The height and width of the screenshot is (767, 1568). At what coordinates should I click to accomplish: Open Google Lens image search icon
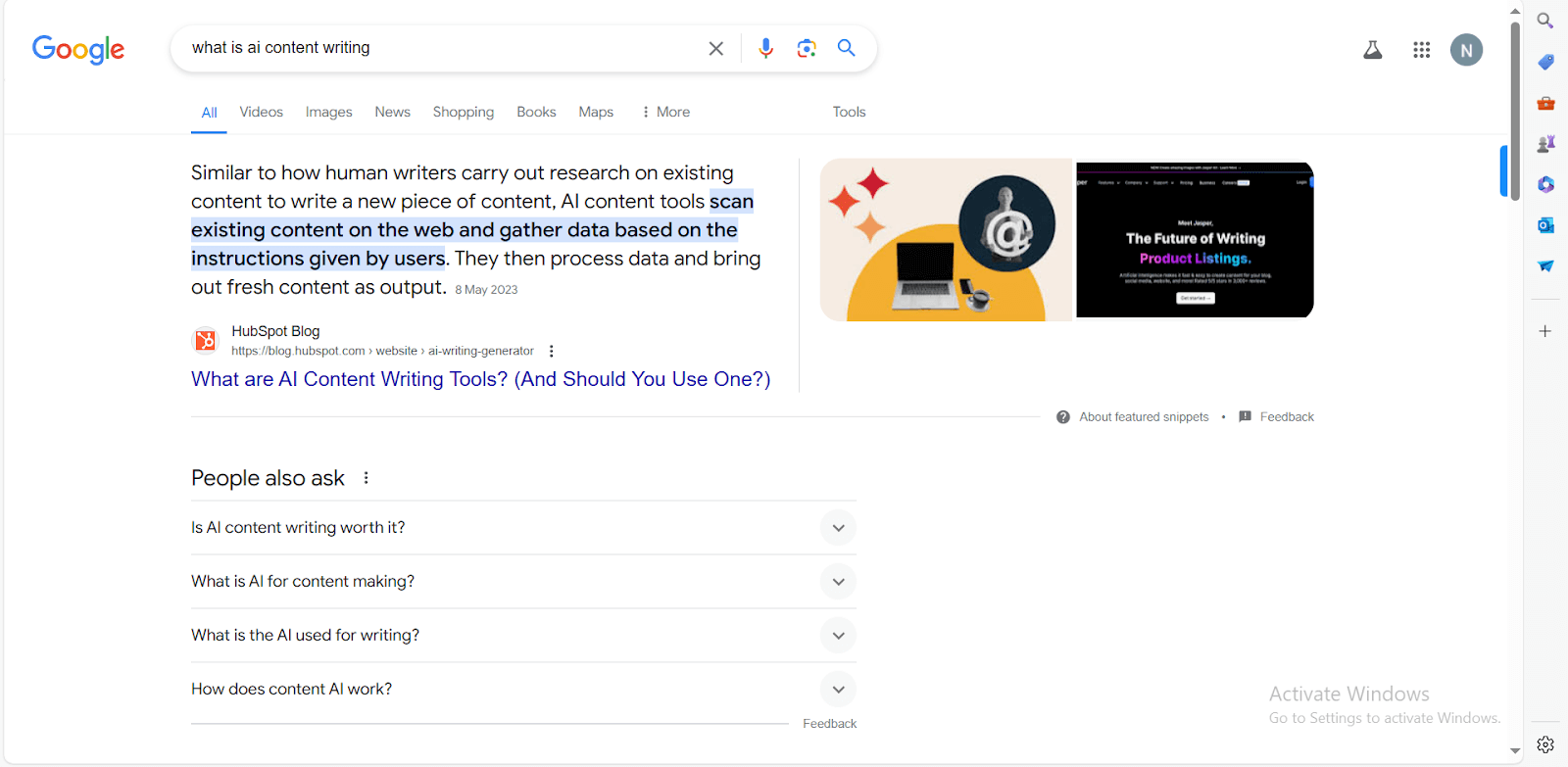point(807,48)
